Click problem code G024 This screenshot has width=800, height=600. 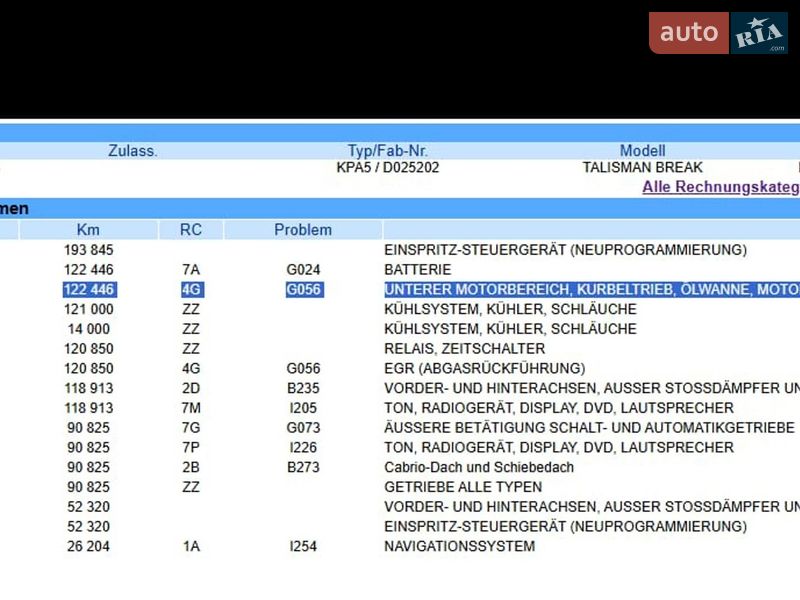click(x=303, y=270)
